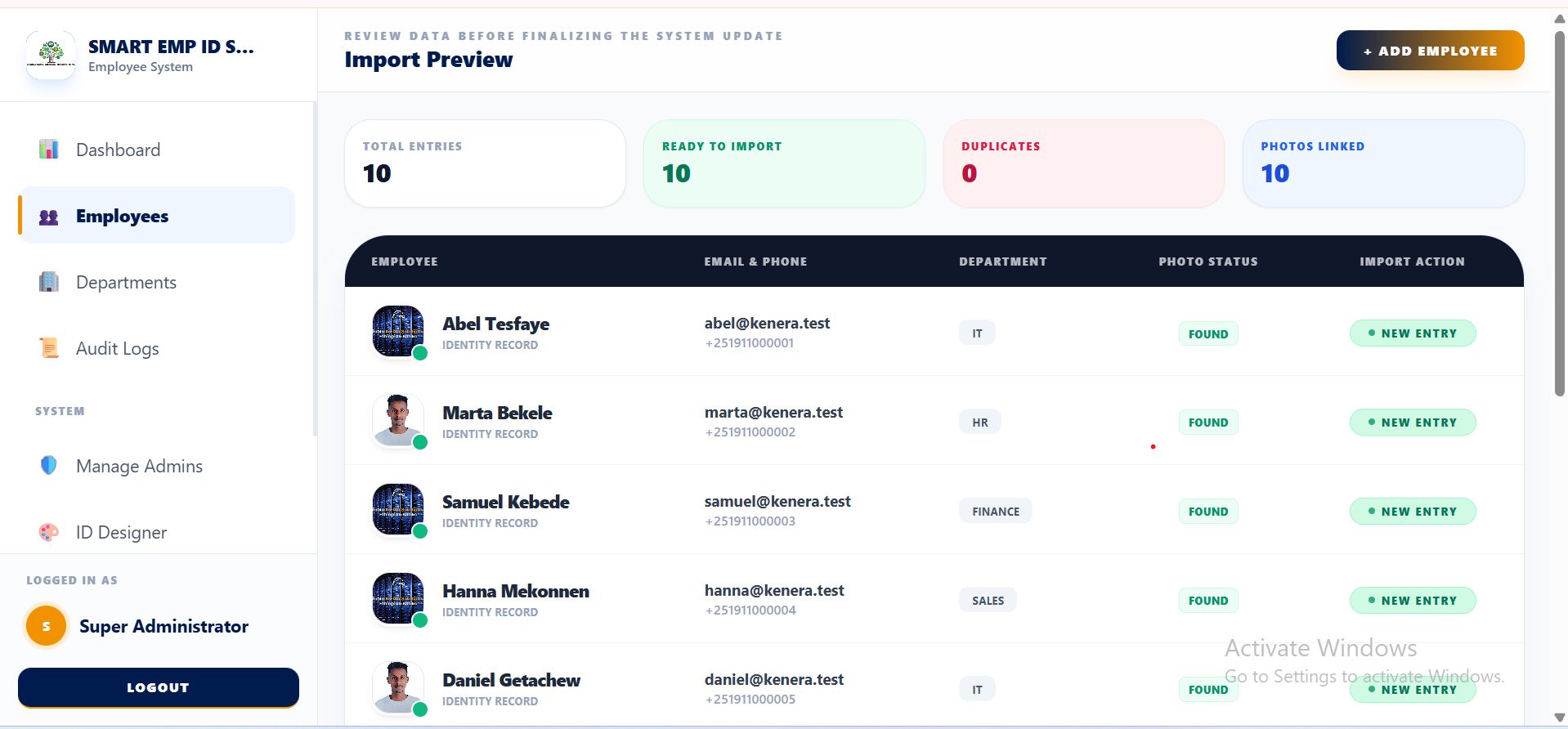Click the Smart Emp ID tree logo
The height and width of the screenshot is (729, 1568).
[x=51, y=55]
